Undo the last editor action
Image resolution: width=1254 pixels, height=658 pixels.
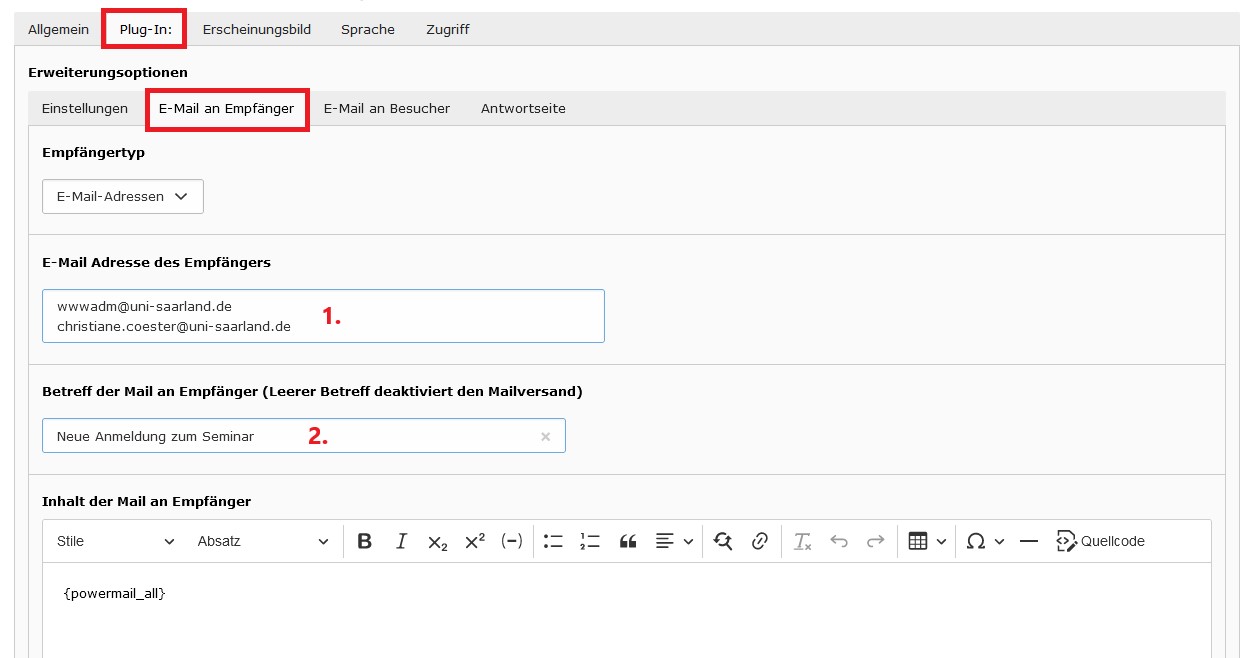tap(839, 541)
